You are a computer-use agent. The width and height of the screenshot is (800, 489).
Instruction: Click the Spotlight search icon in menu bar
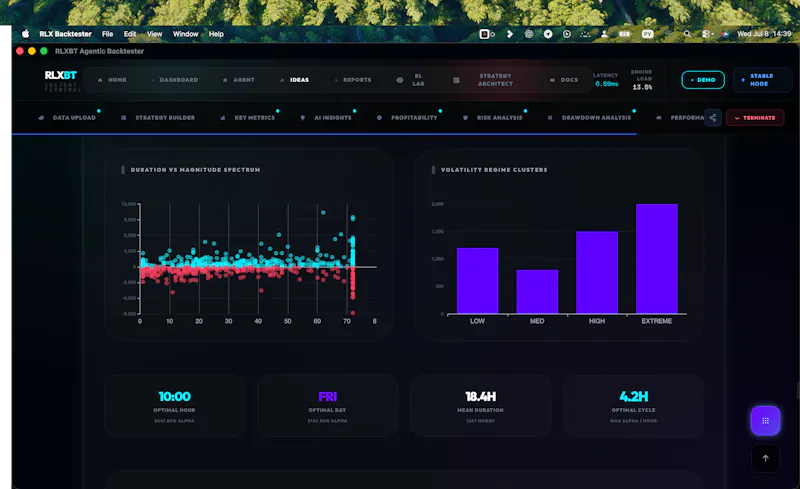click(687, 34)
